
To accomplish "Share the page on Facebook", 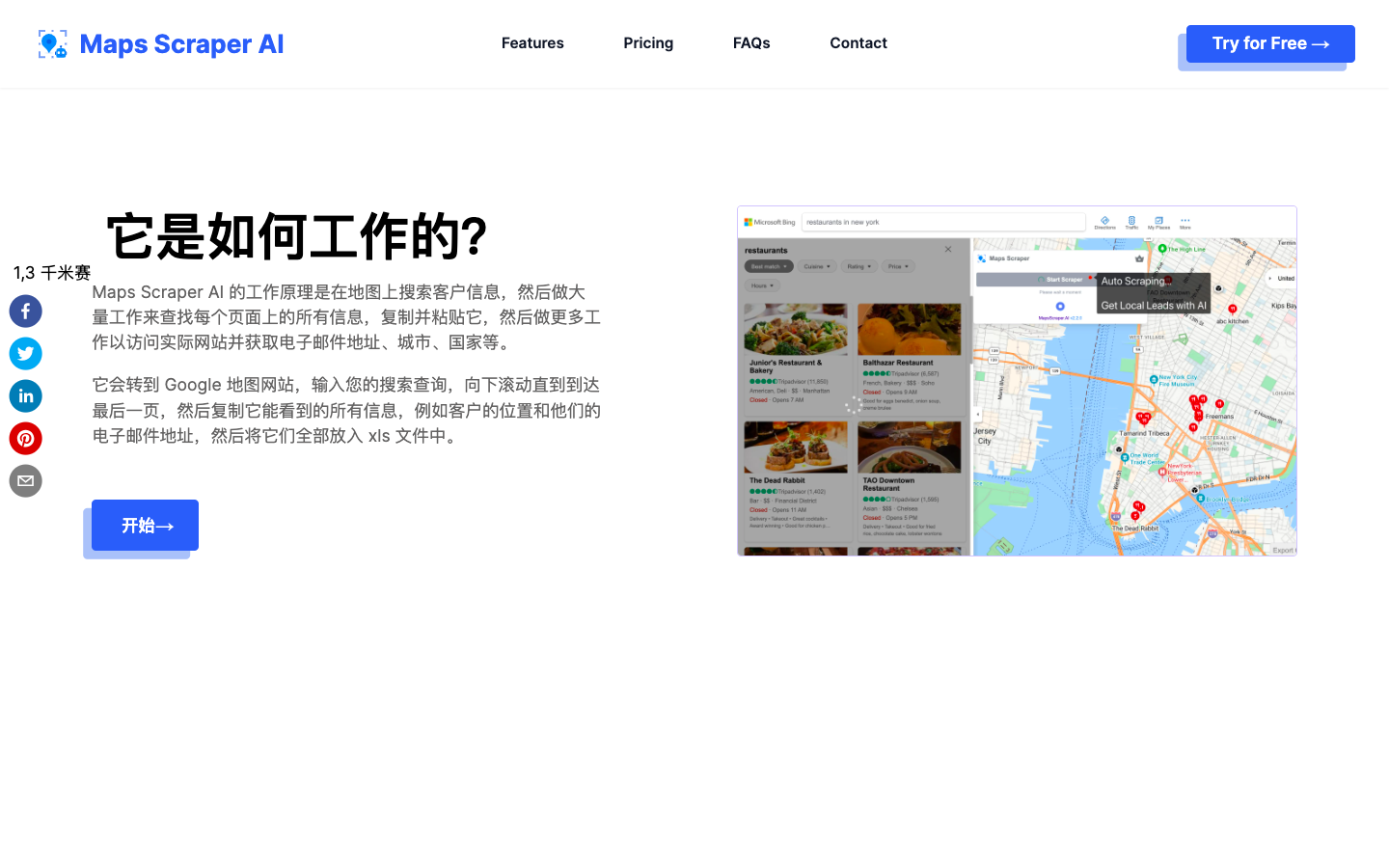I will coord(26,312).
